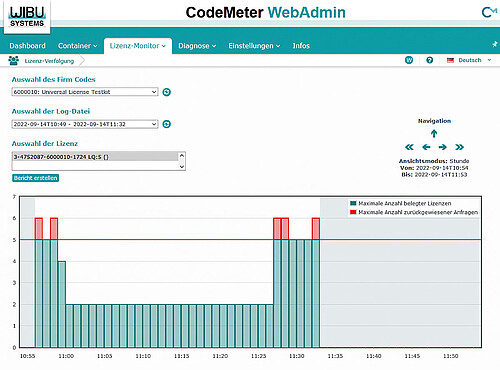Open the Einstellungen menu

click(x=254, y=46)
